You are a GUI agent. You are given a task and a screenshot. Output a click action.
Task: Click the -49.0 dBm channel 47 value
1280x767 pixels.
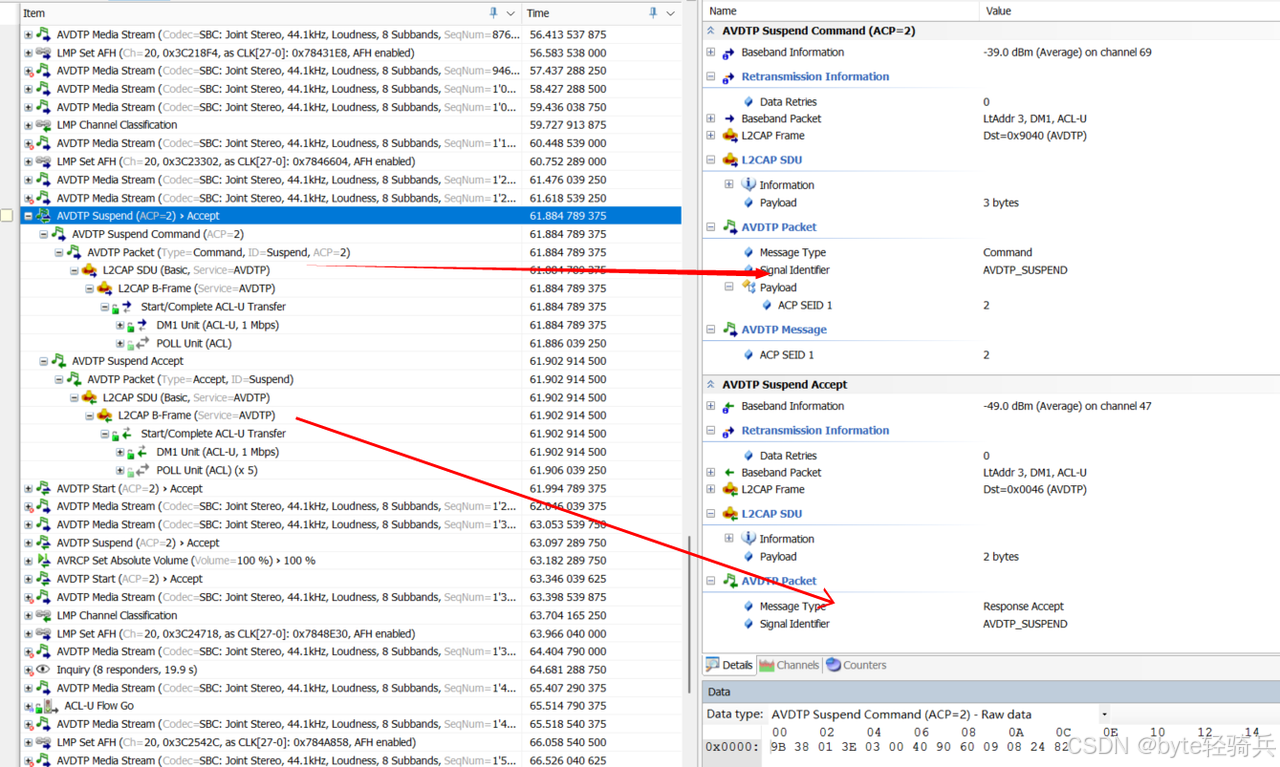point(1067,406)
